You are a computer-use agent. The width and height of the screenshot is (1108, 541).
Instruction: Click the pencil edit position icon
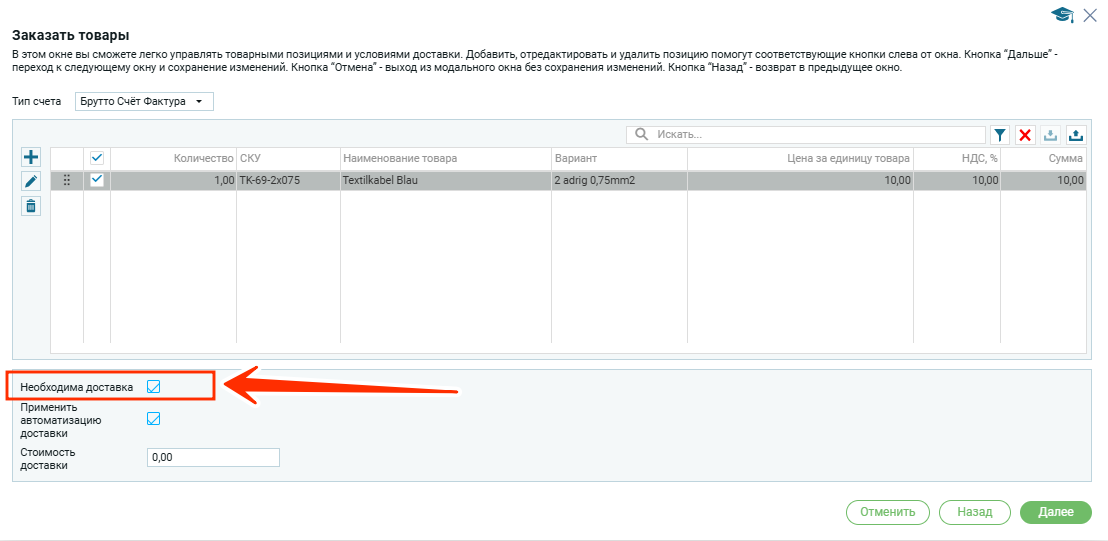point(31,181)
